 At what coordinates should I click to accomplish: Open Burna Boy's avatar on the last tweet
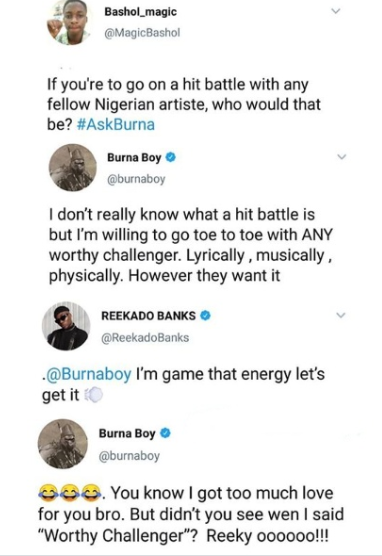[63, 444]
